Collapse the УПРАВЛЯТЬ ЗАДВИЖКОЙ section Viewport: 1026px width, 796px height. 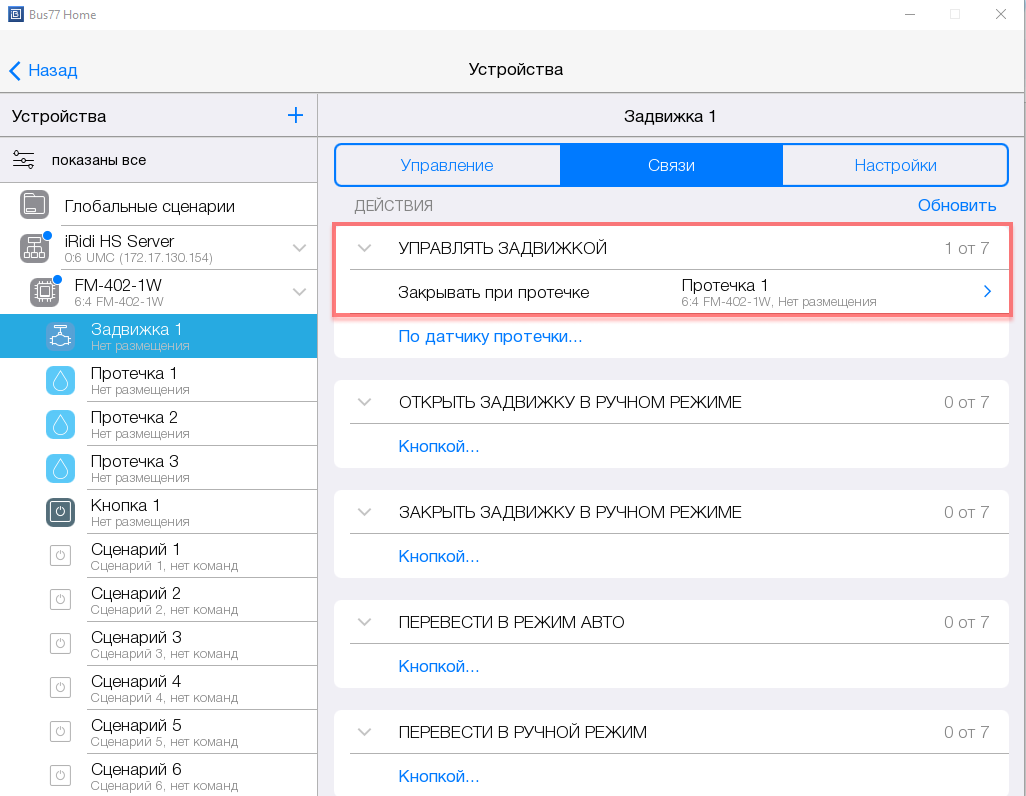tap(364, 248)
